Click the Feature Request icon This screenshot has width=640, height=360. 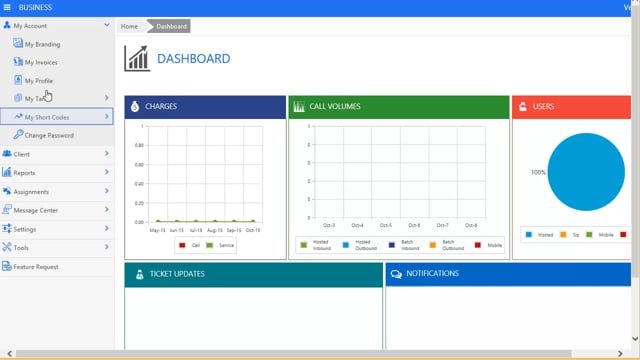point(7,266)
